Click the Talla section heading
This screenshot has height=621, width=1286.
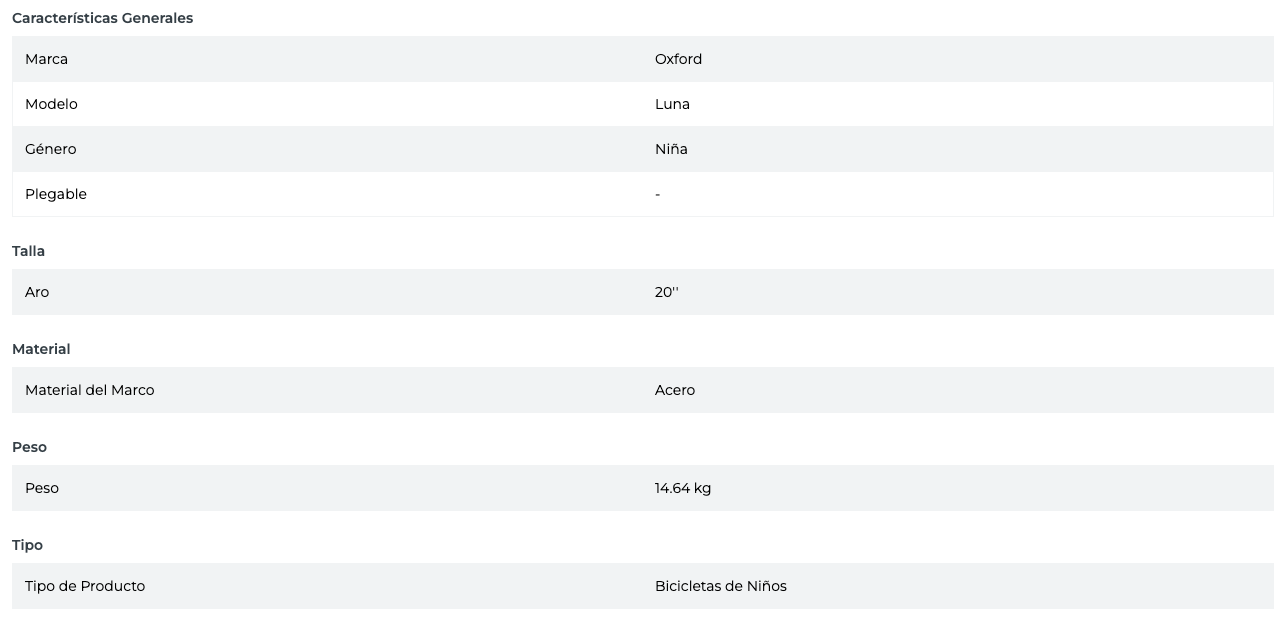tap(28, 251)
